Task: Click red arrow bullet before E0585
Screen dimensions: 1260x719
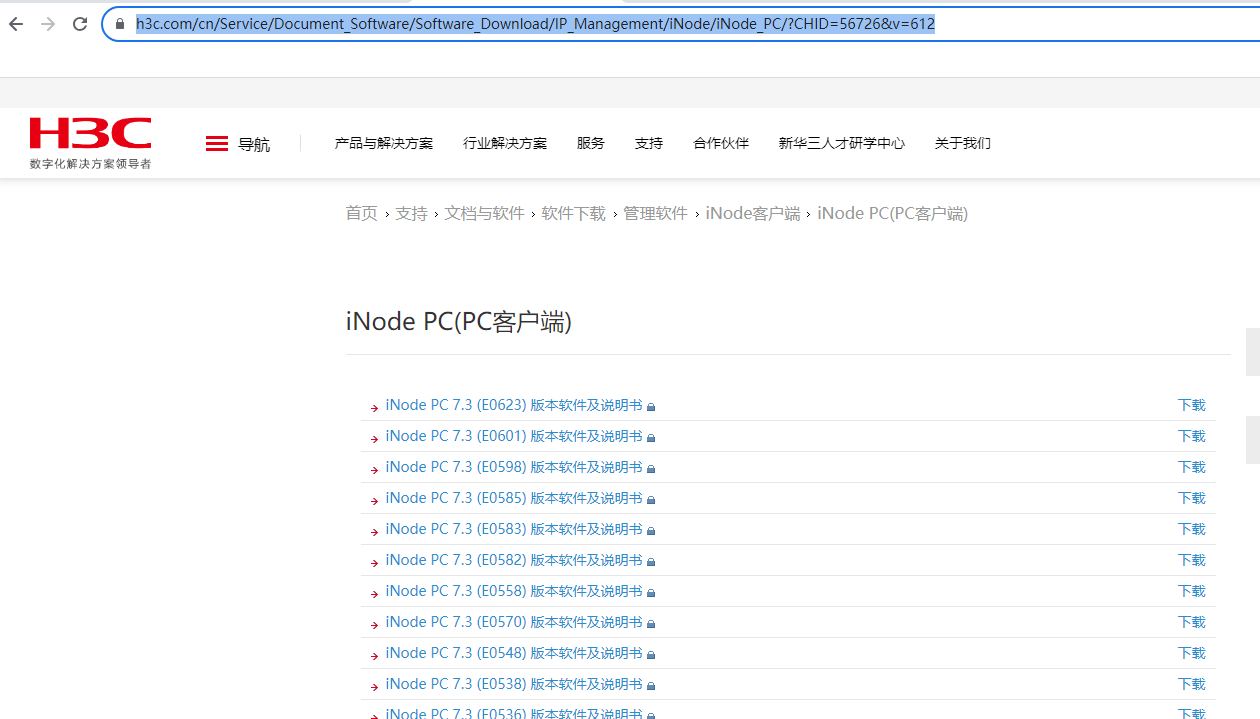Action: coord(374,501)
